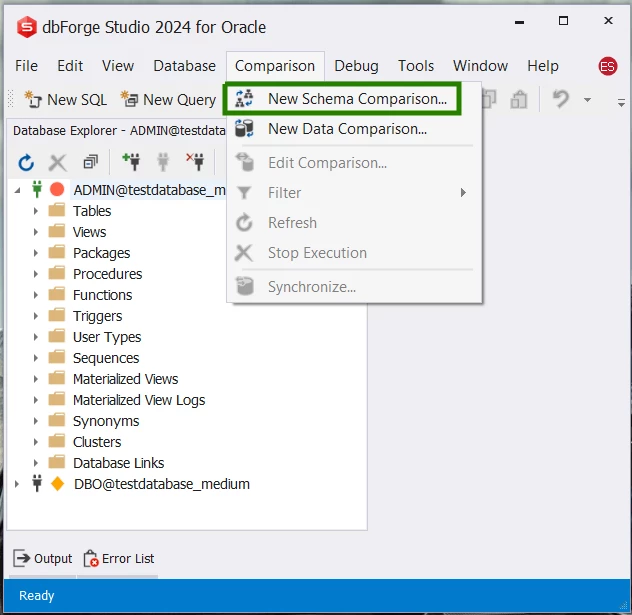Open the Debug menu
632x615 pixels.
click(x=356, y=66)
